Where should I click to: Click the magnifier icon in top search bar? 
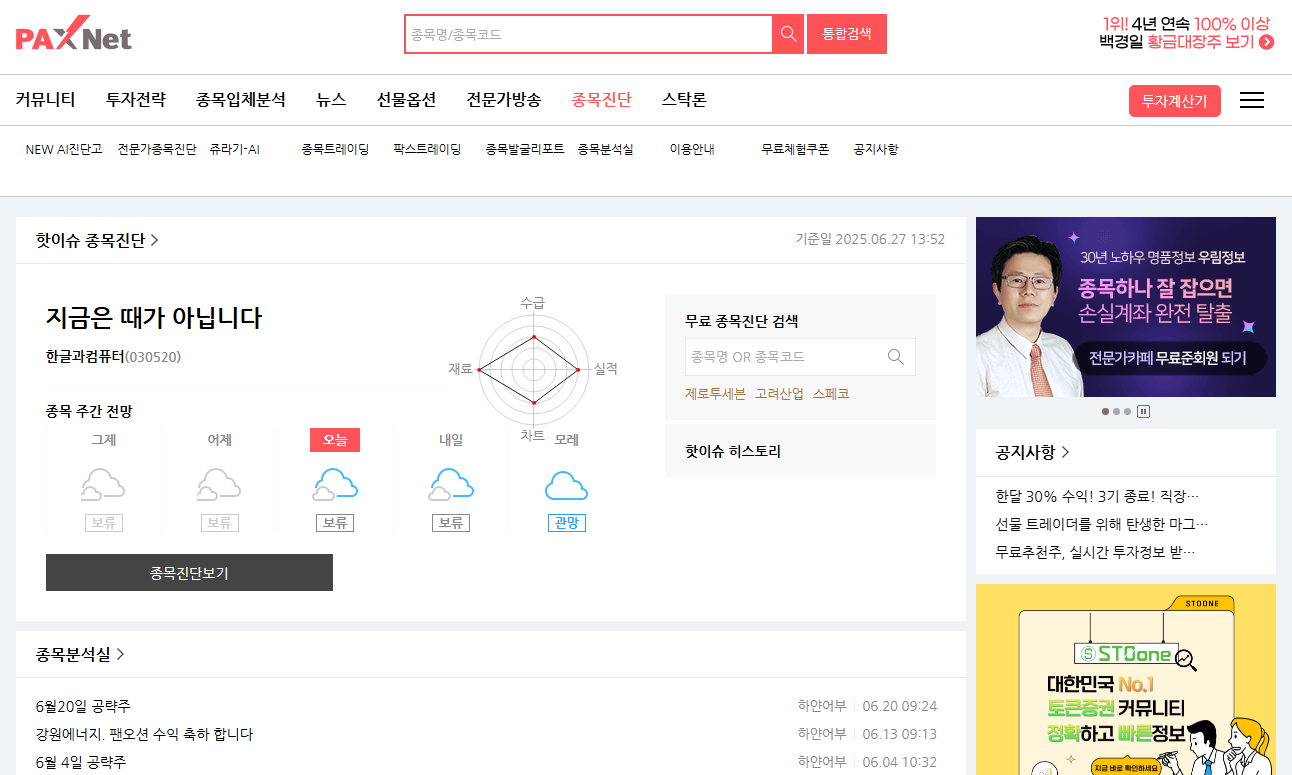[x=788, y=34]
